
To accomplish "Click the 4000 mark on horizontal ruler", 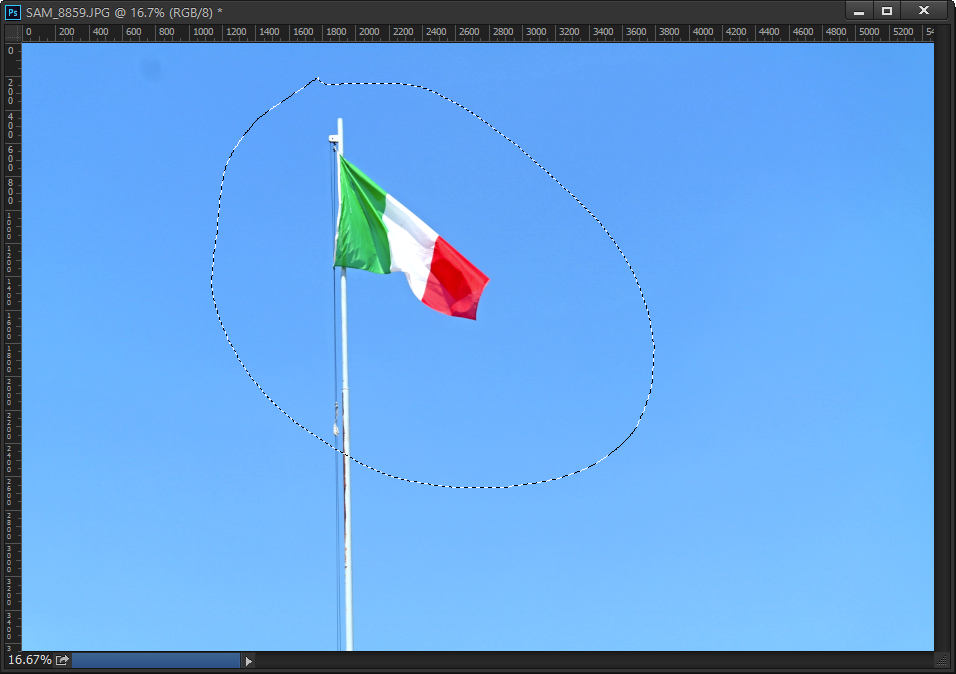I will click(703, 33).
